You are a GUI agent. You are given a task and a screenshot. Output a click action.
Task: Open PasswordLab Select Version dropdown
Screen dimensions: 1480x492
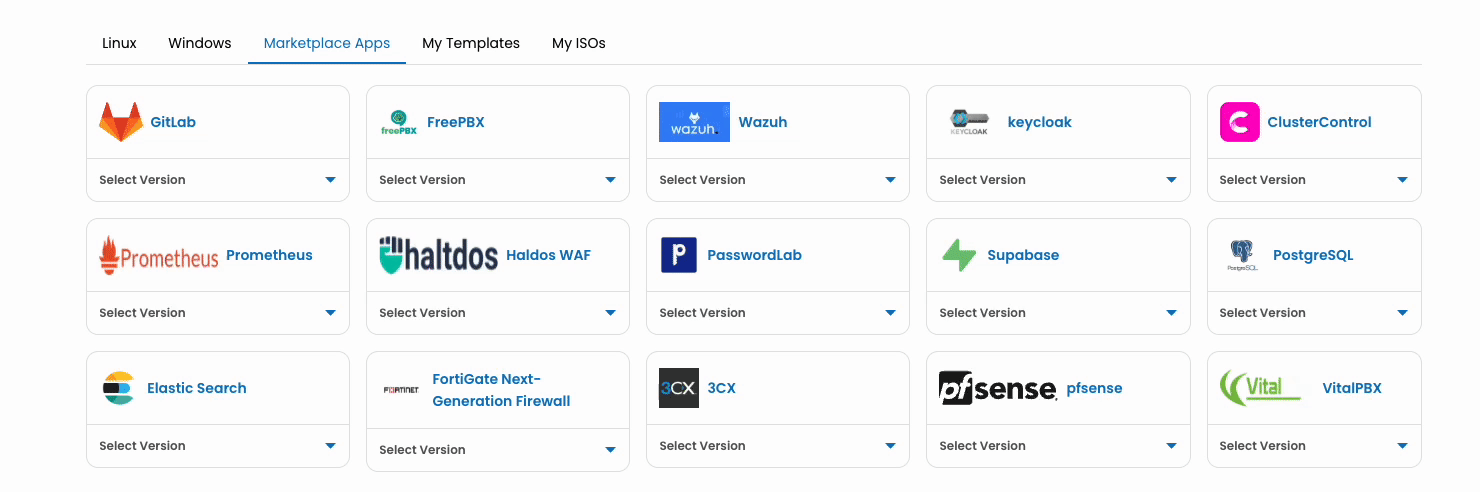pyautogui.click(x=778, y=313)
